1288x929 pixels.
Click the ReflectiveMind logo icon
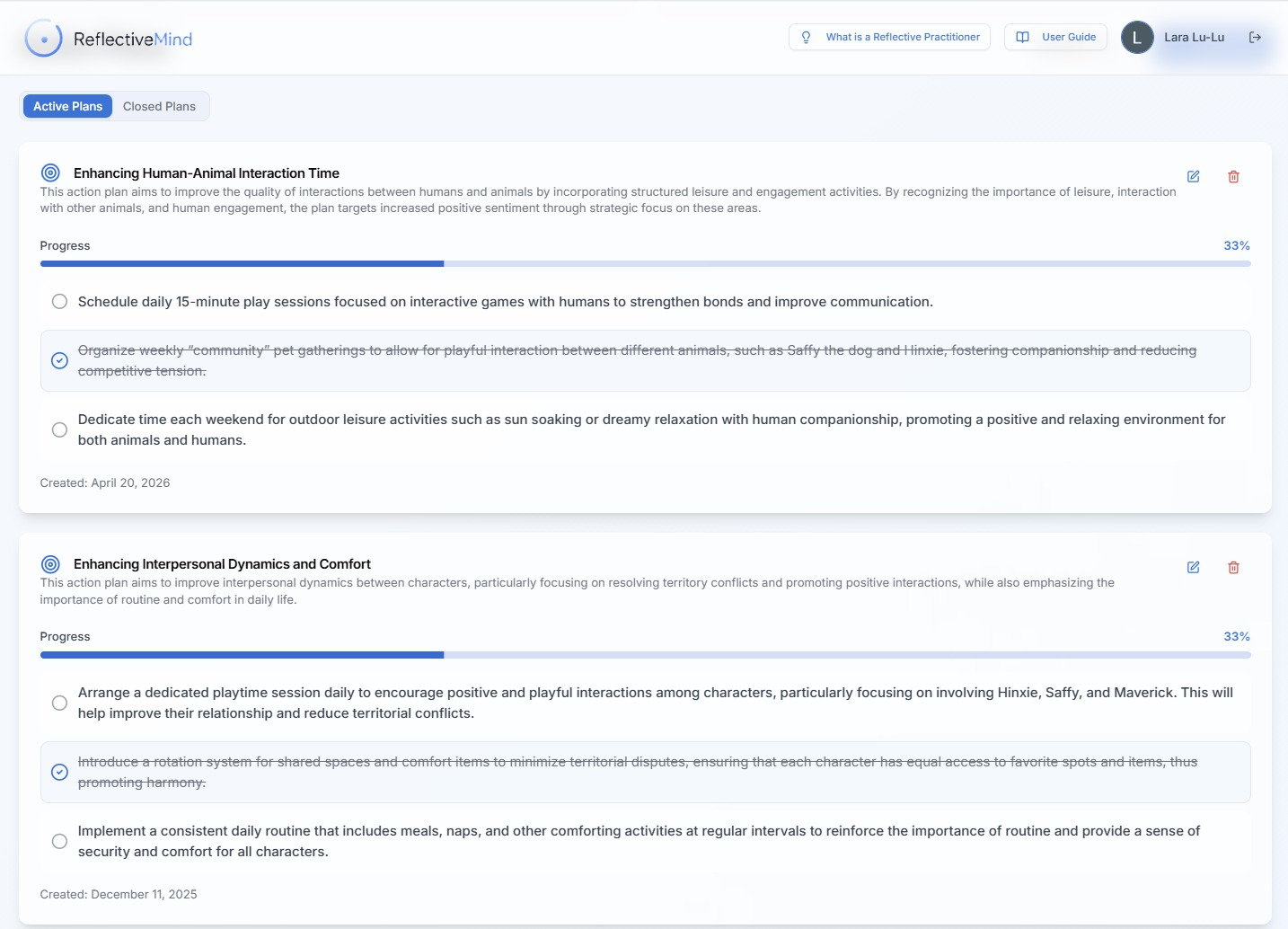coord(44,39)
